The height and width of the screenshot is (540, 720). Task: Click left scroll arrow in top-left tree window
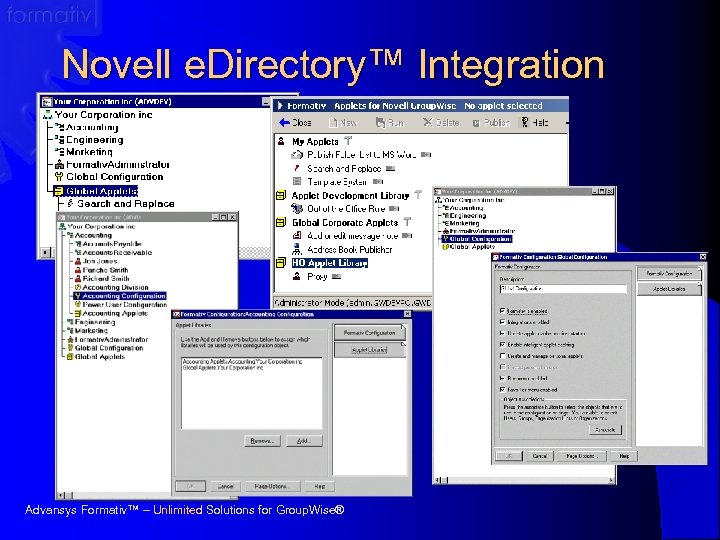[x=45, y=253]
